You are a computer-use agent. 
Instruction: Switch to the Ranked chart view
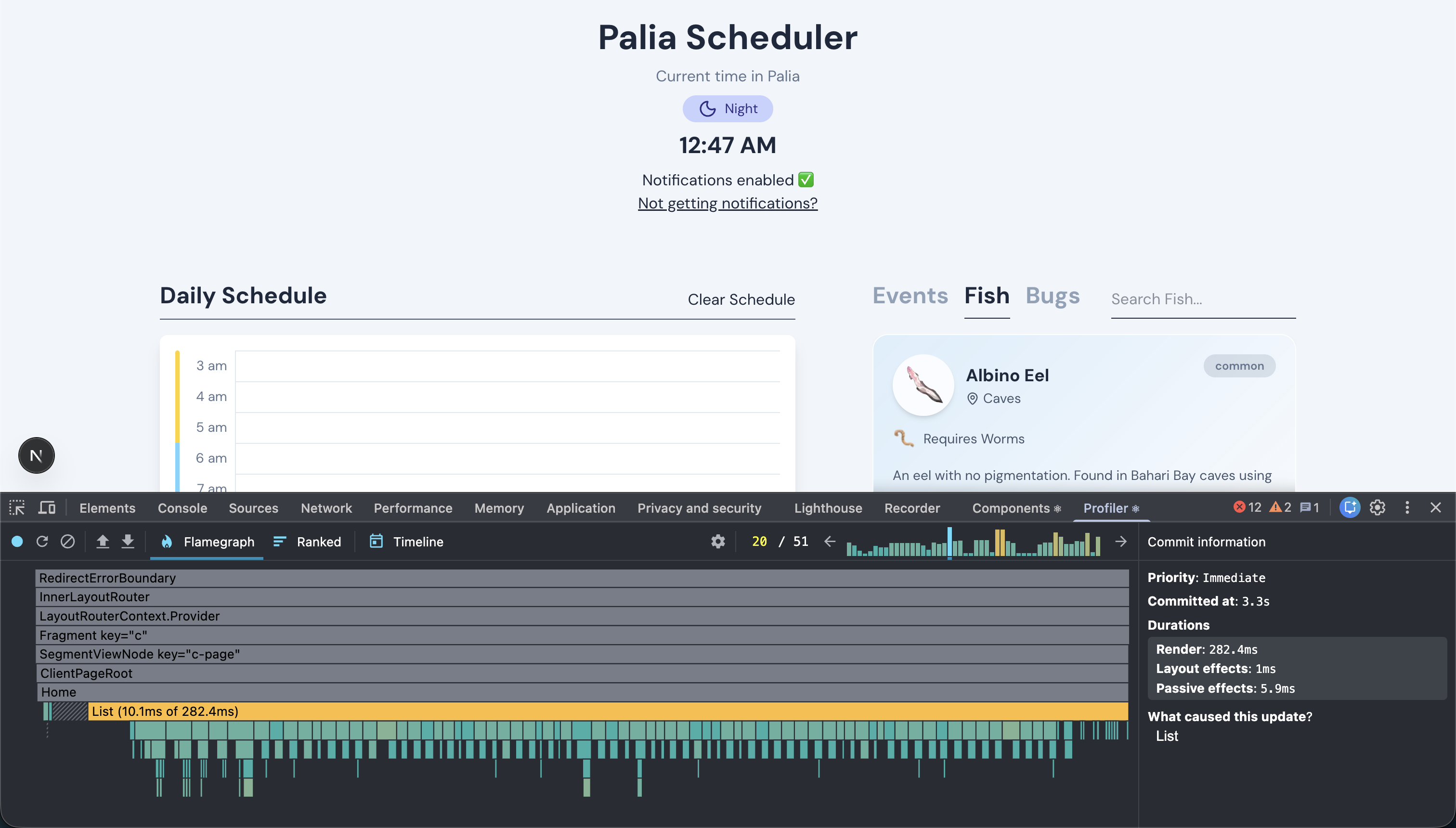[x=307, y=542]
